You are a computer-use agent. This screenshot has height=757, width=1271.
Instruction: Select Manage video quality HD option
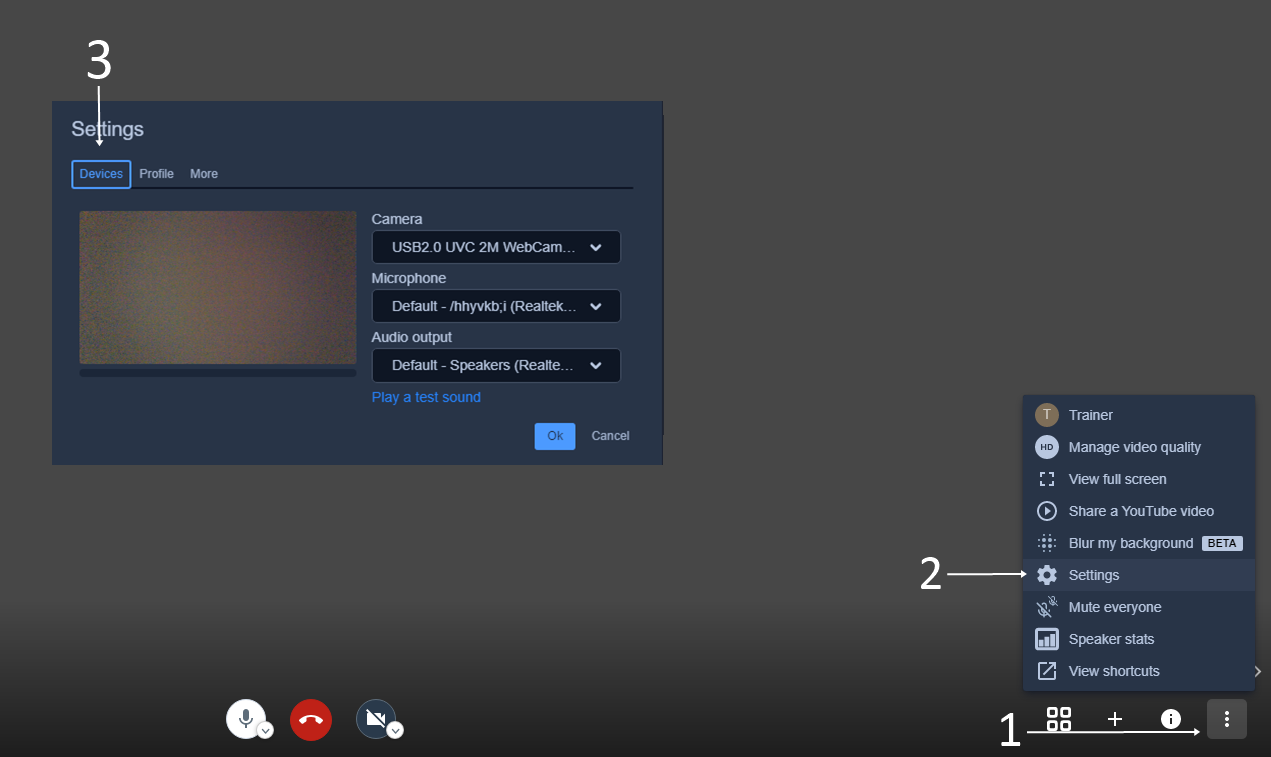coord(1139,447)
